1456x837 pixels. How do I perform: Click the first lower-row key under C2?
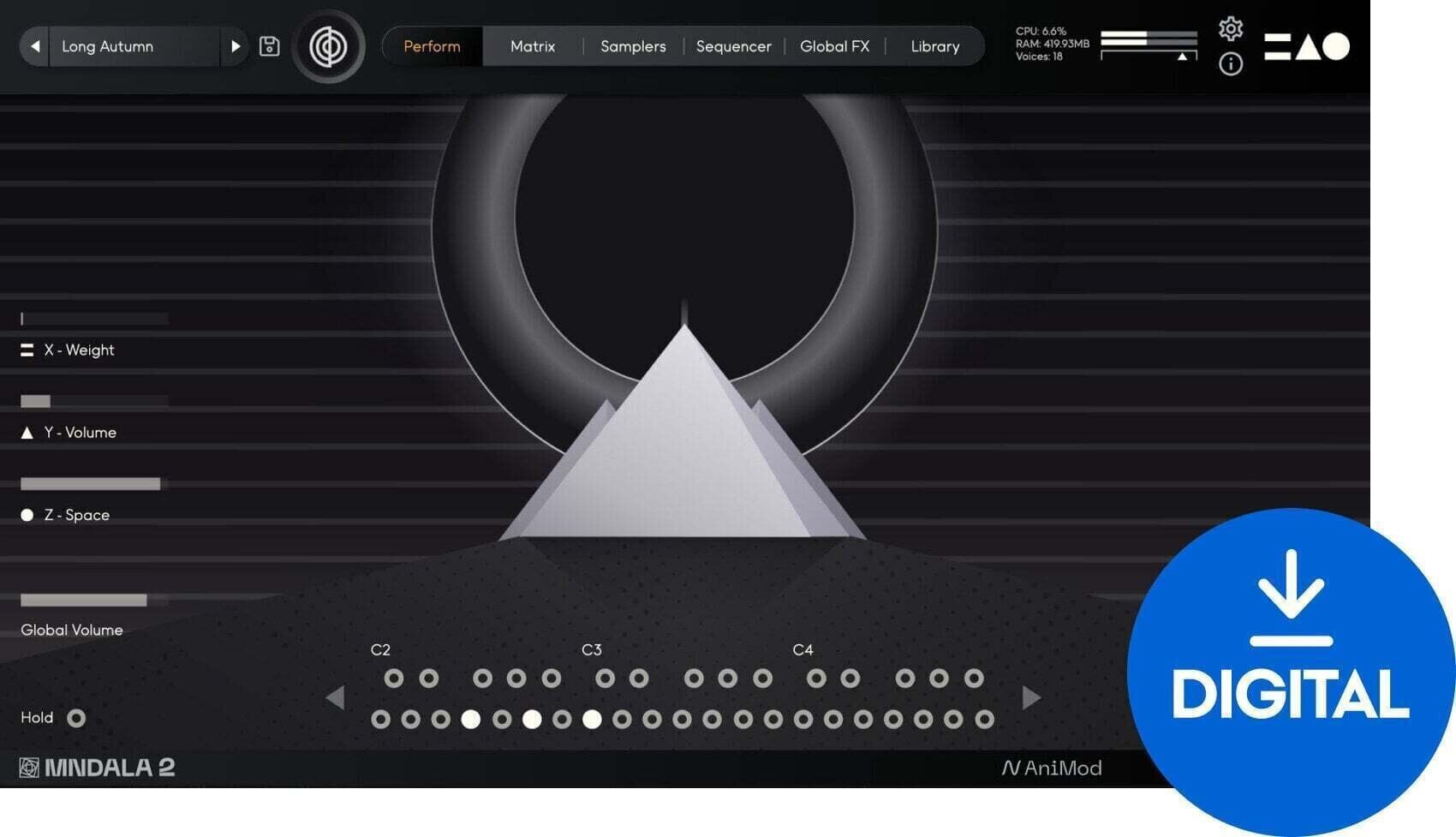[380, 720]
